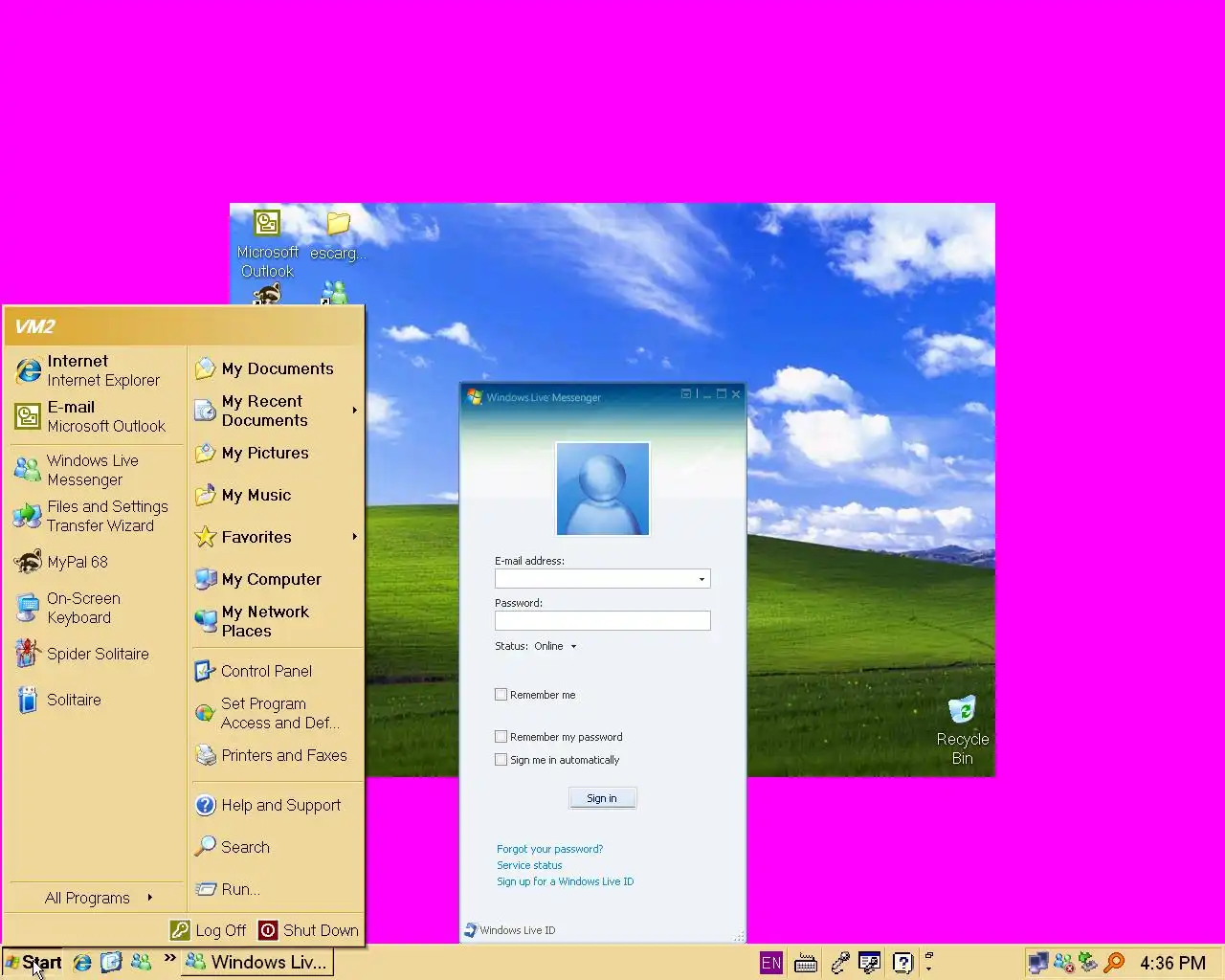Open Search from the Start menu

[x=277, y=847]
